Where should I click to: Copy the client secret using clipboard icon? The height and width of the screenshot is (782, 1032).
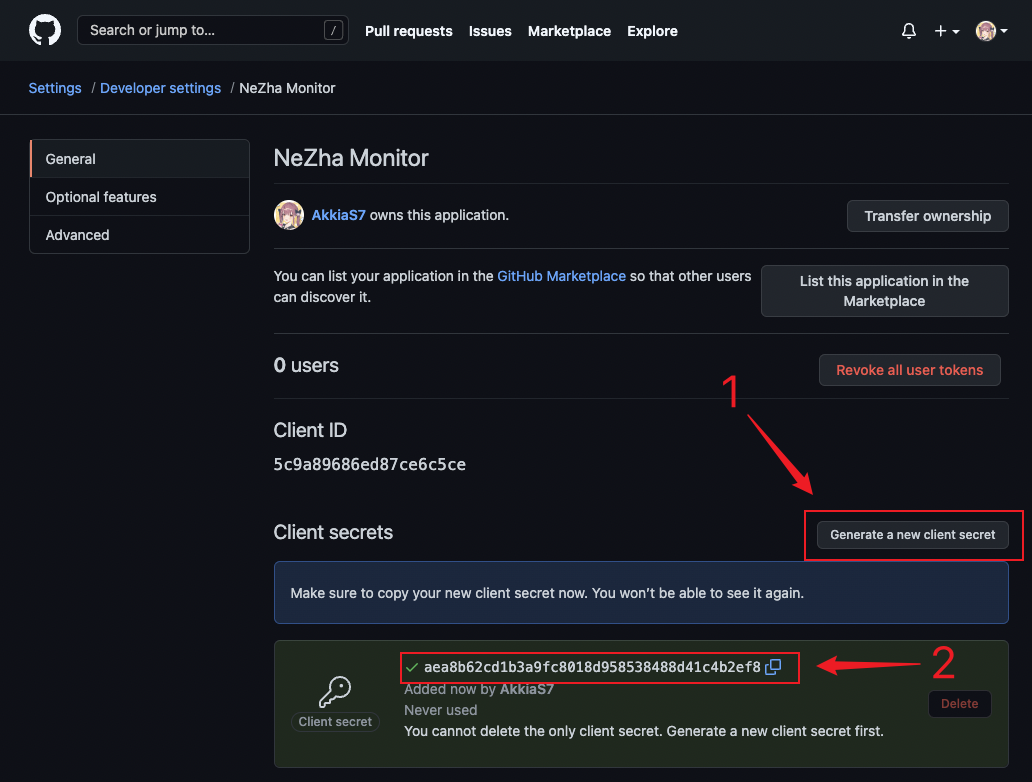[x=773, y=667]
